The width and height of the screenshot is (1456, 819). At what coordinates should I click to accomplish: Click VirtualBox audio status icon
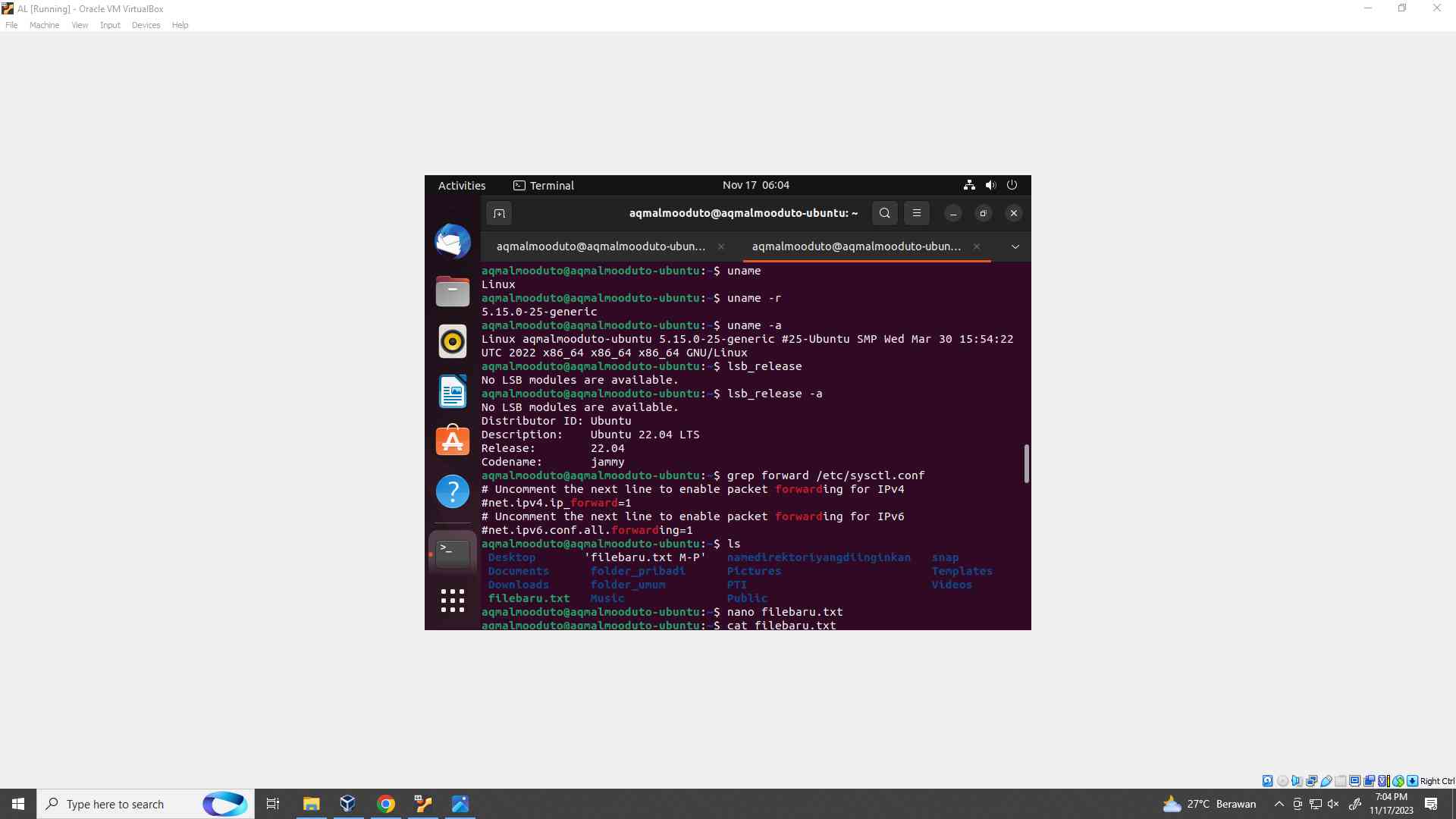point(1297,781)
